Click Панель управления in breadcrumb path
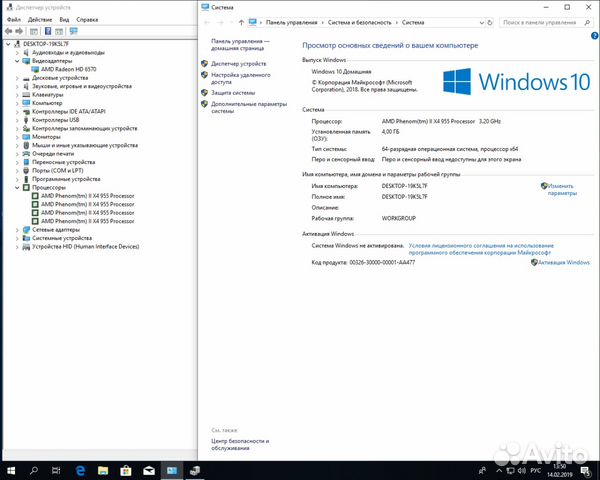600x480 pixels. coord(292,23)
